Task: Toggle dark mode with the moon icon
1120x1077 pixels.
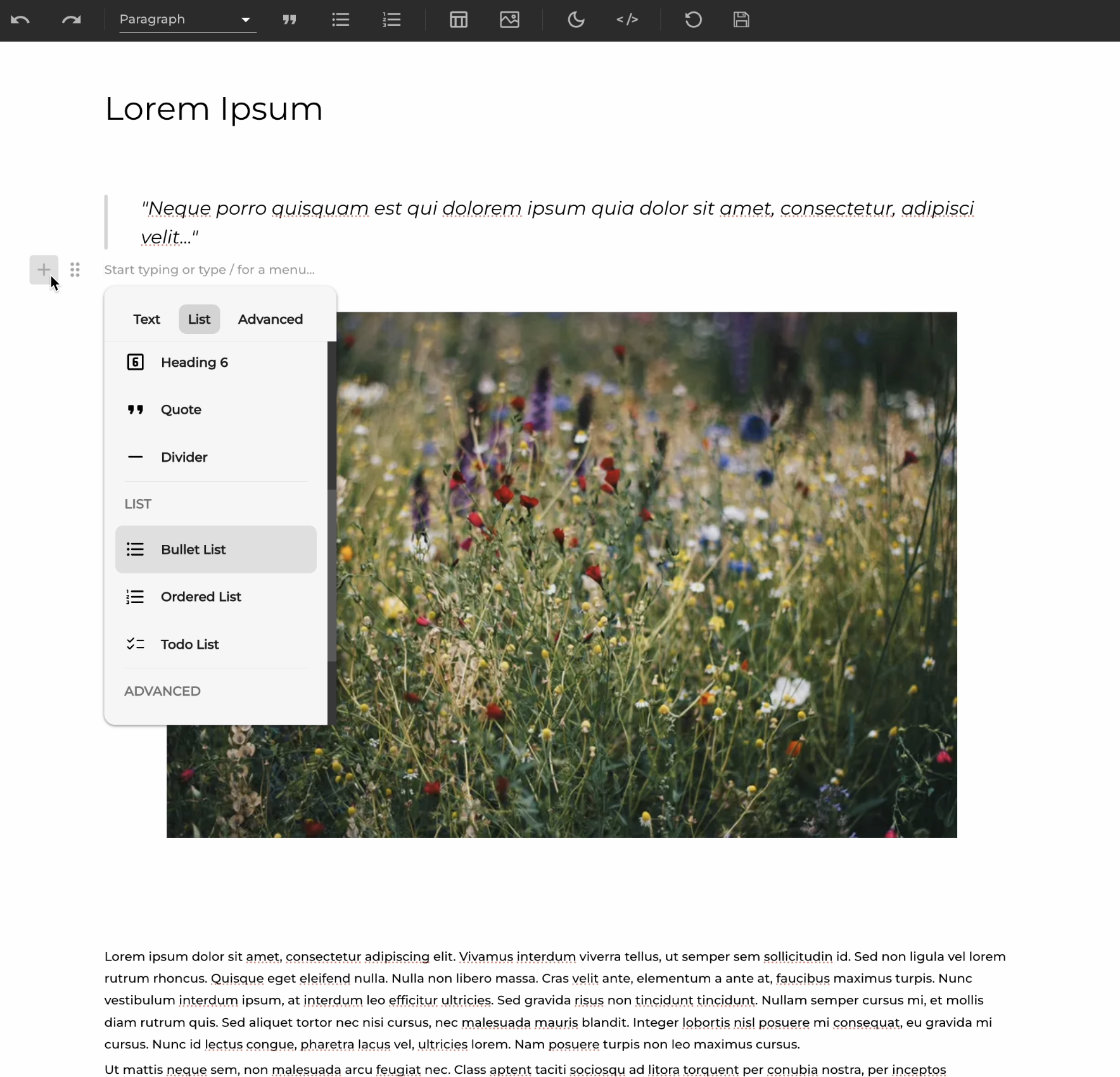Action: pyautogui.click(x=576, y=20)
